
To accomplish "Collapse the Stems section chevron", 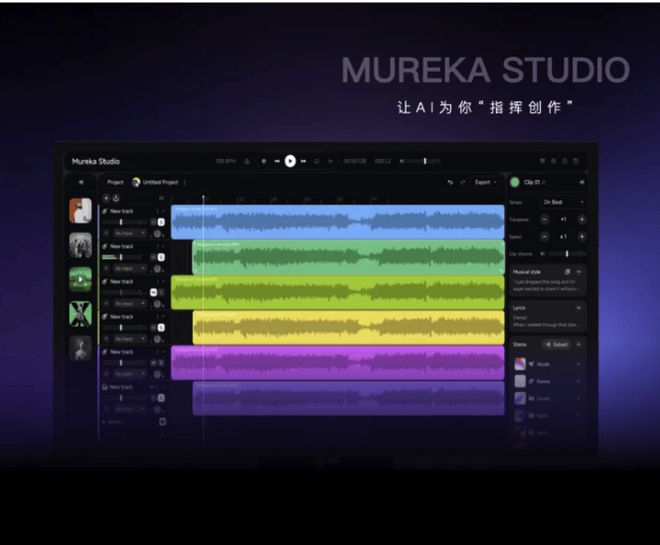I will [579, 345].
